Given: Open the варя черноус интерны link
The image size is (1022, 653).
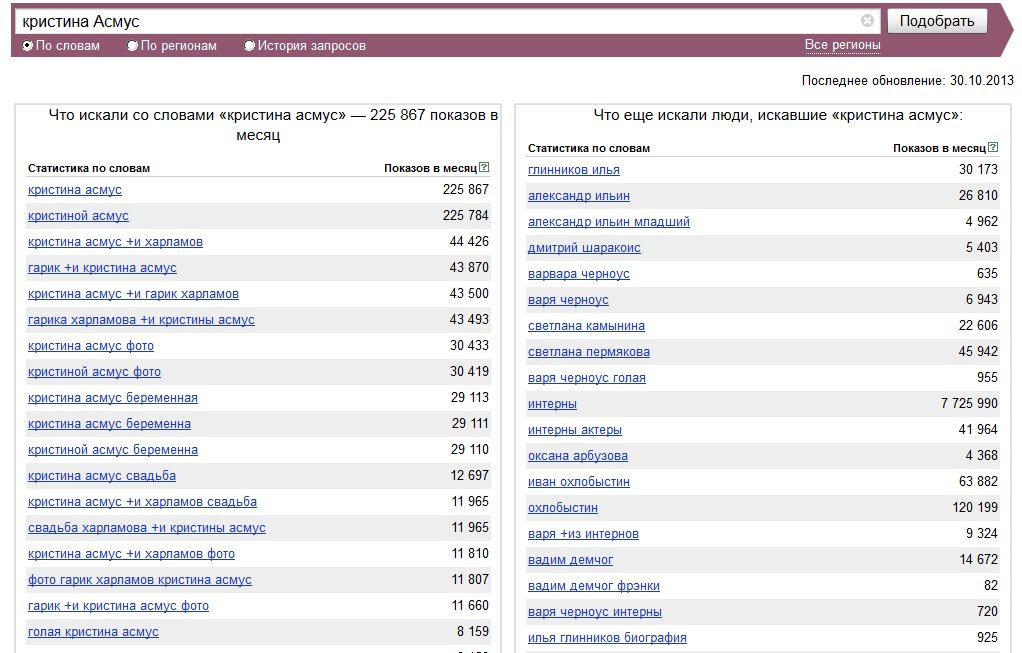Looking at the screenshot, I should (594, 612).
